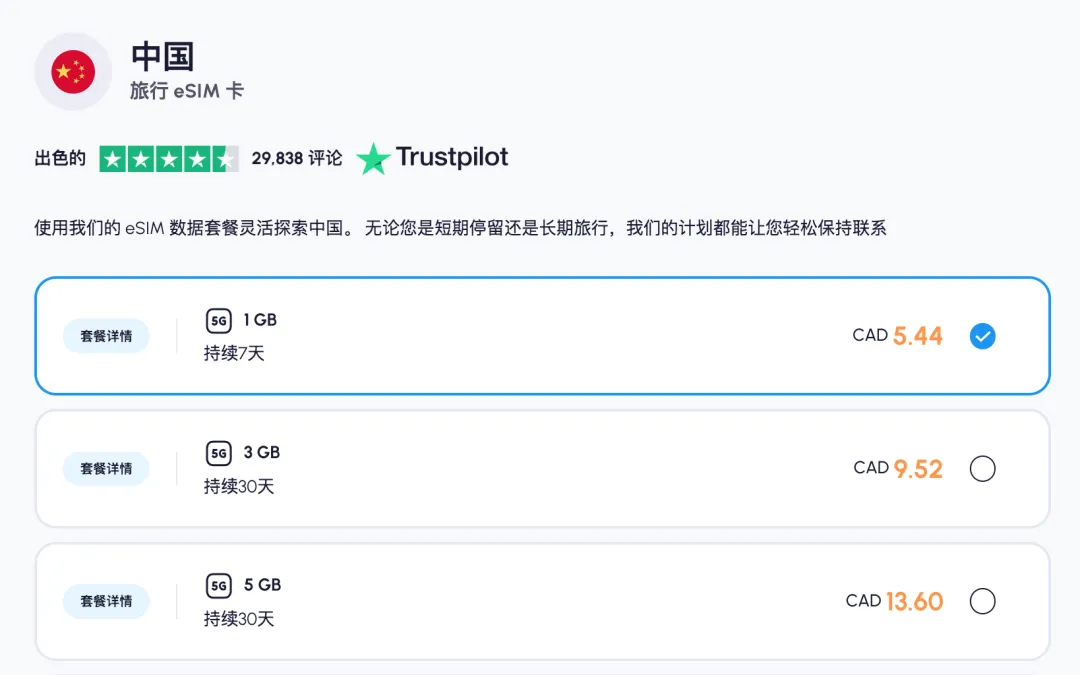This screenshot has width=1080, height=675.
Task: Click the China flag icon
Action: [x=73, y=71]
